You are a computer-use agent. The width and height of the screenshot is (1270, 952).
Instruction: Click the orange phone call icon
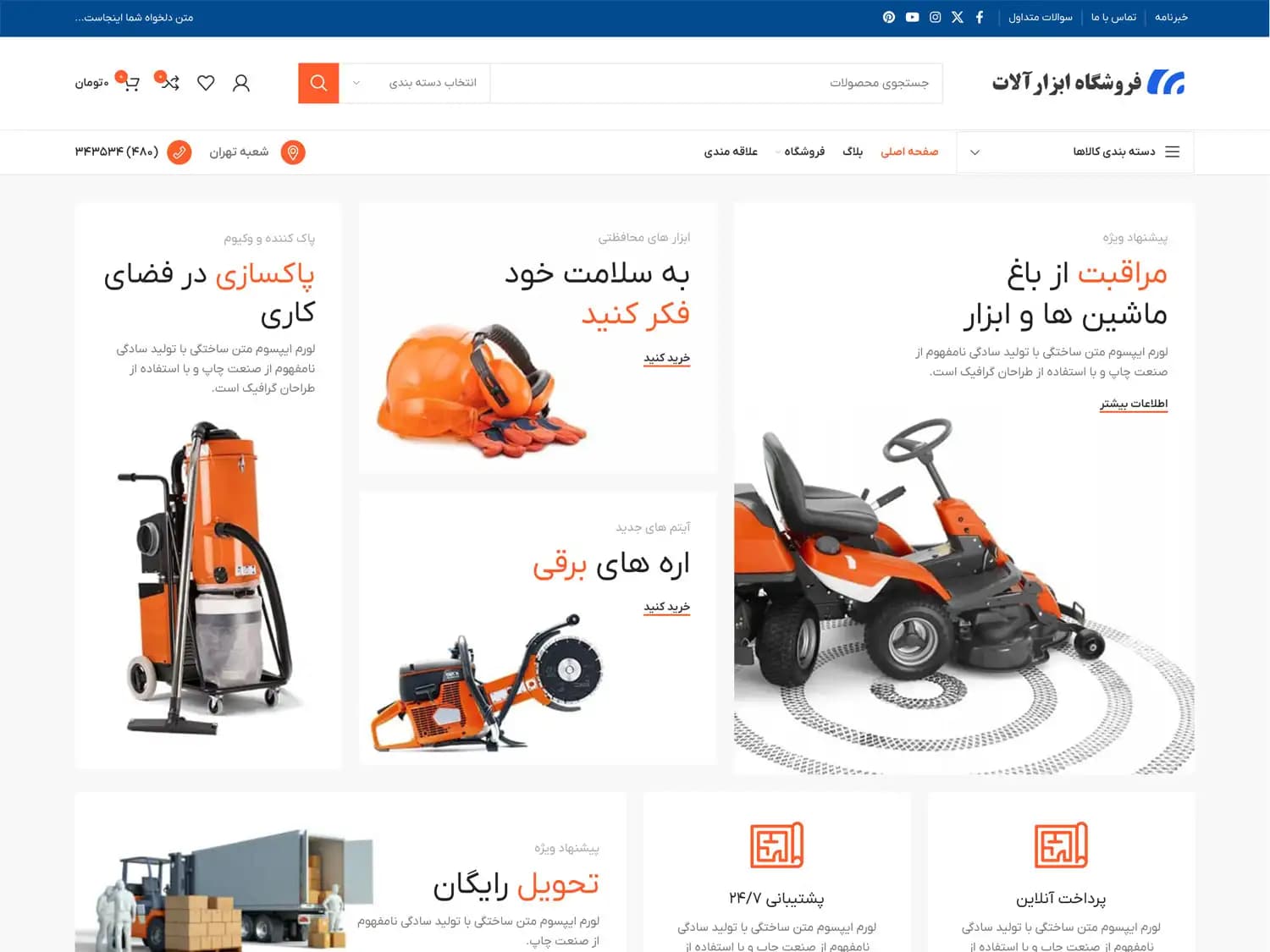179,152
